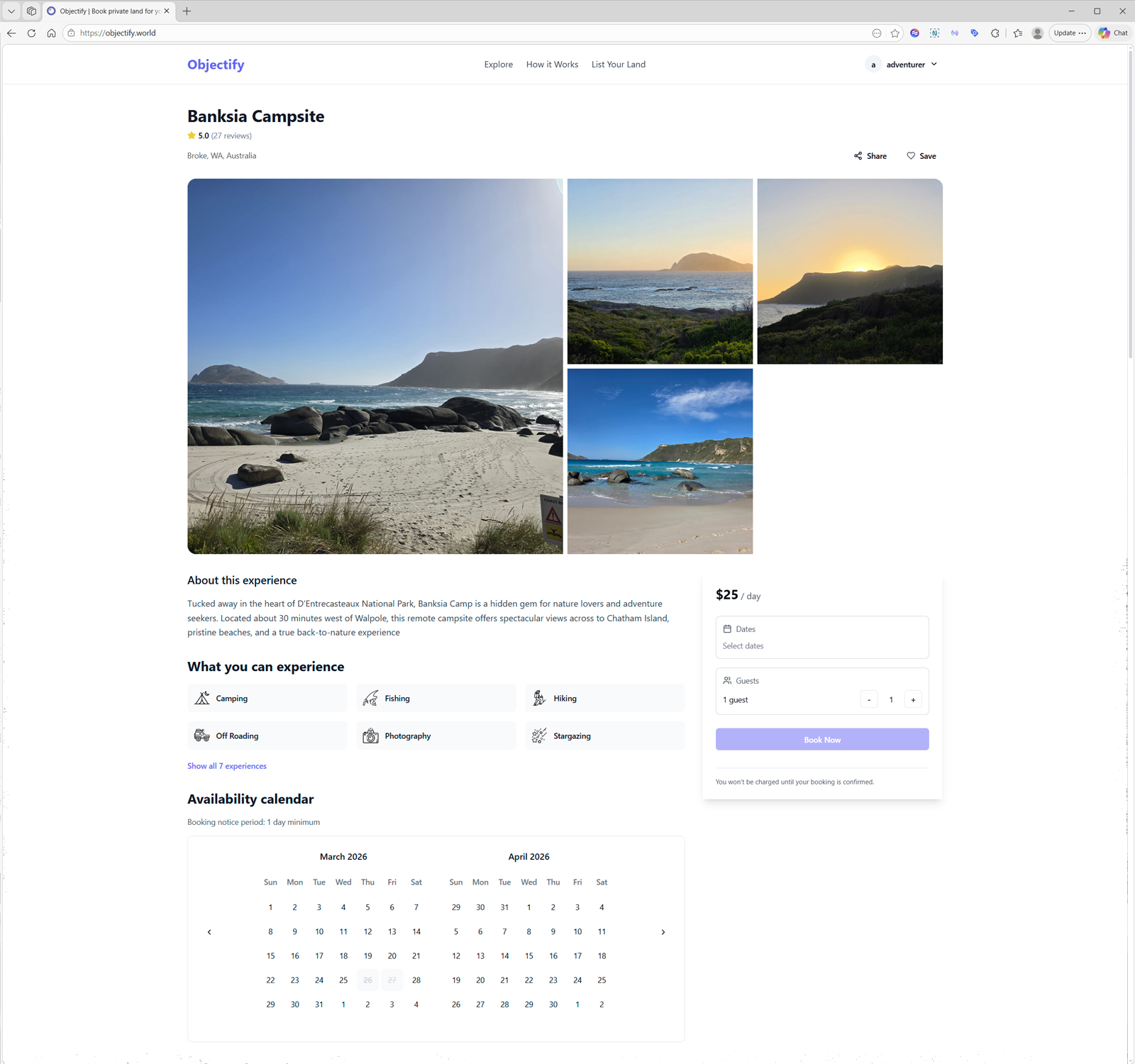Image resolution: width=1135 pixels, height=1064 pixels.
Task: Choose April 22 on the calendar
Action: [x=529, y=980]
